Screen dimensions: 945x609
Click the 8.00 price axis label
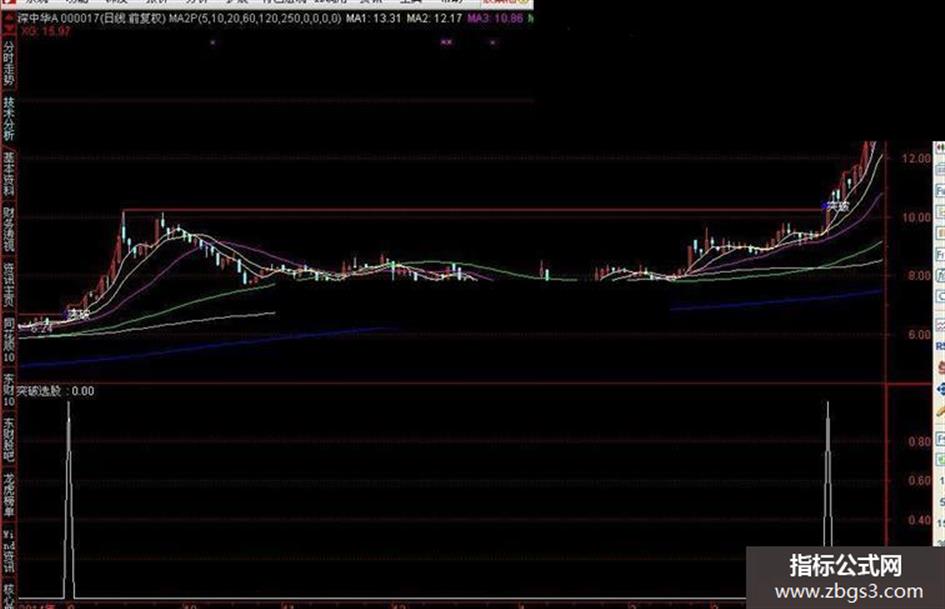click(x=919, y=276)
